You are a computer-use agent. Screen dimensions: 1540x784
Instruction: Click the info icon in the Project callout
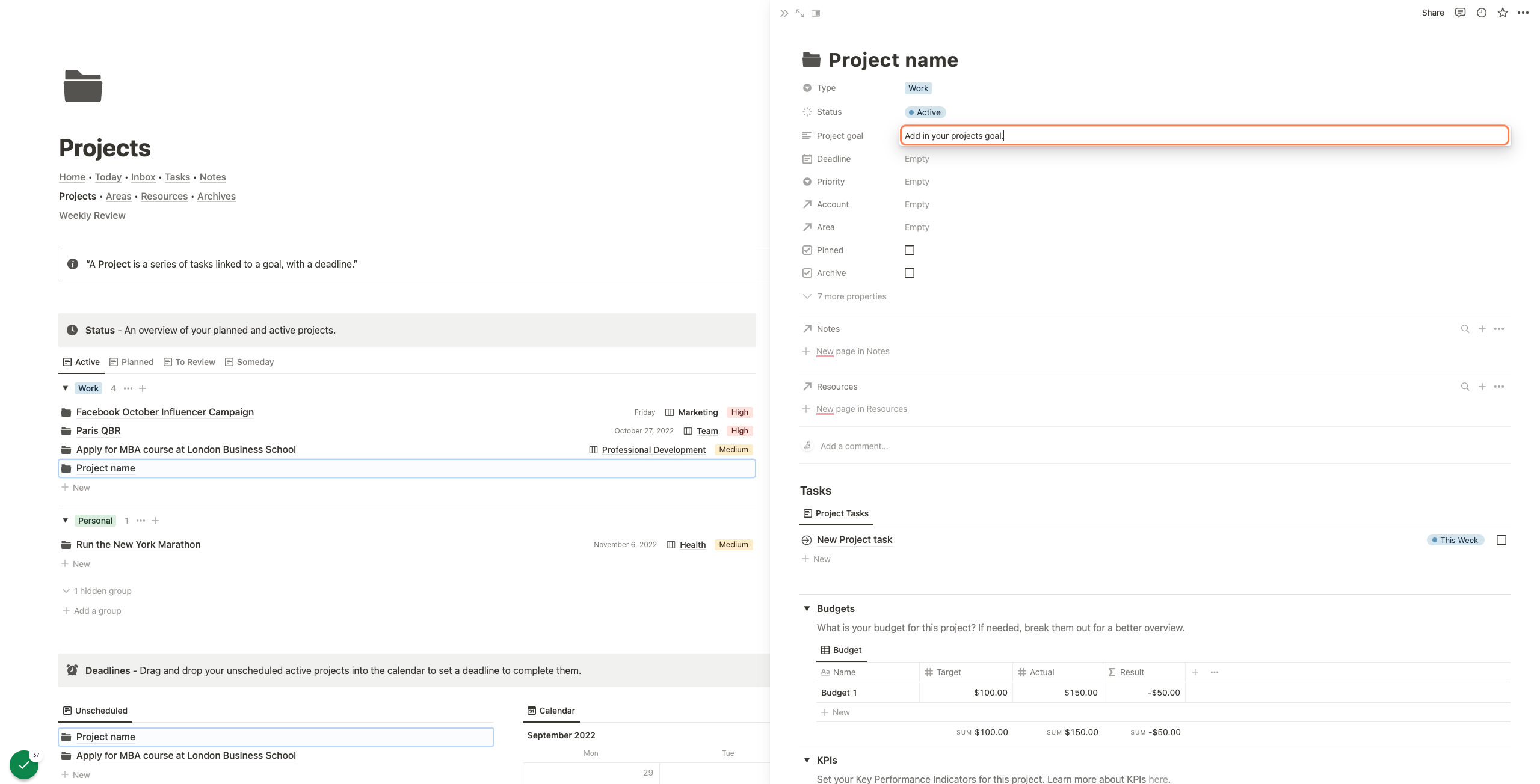pyautogui.click(x=73, y=264)
